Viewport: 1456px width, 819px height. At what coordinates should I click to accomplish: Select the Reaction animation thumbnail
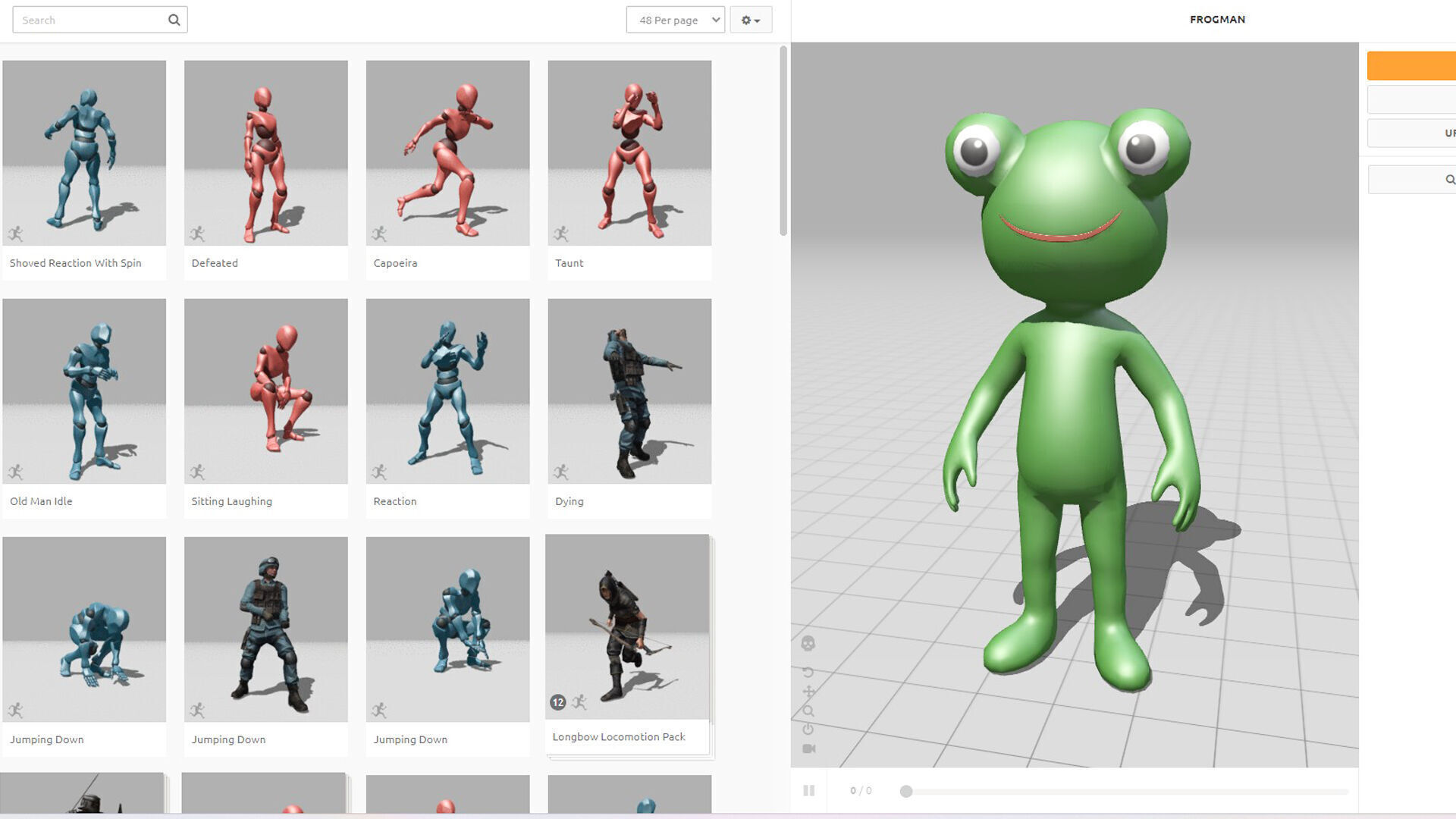(448, 391)
